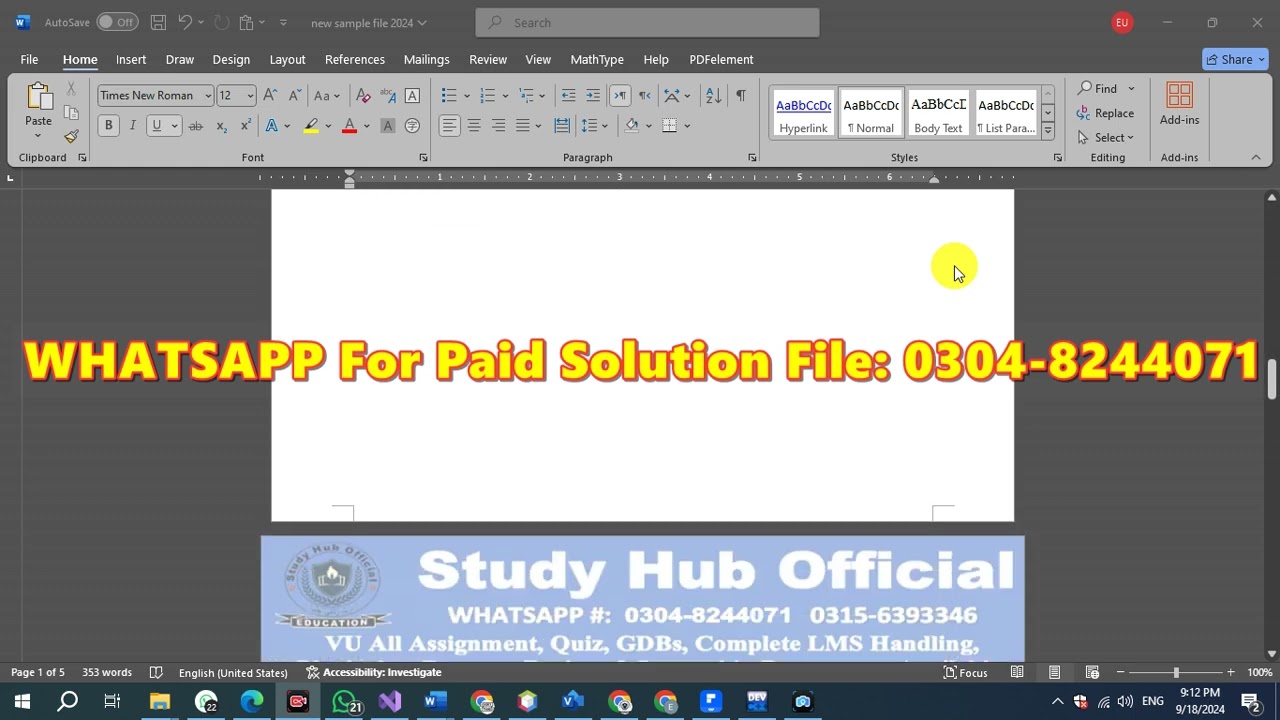1280x720 pixels.
Task: Center align text
Action: click(474, 125)
